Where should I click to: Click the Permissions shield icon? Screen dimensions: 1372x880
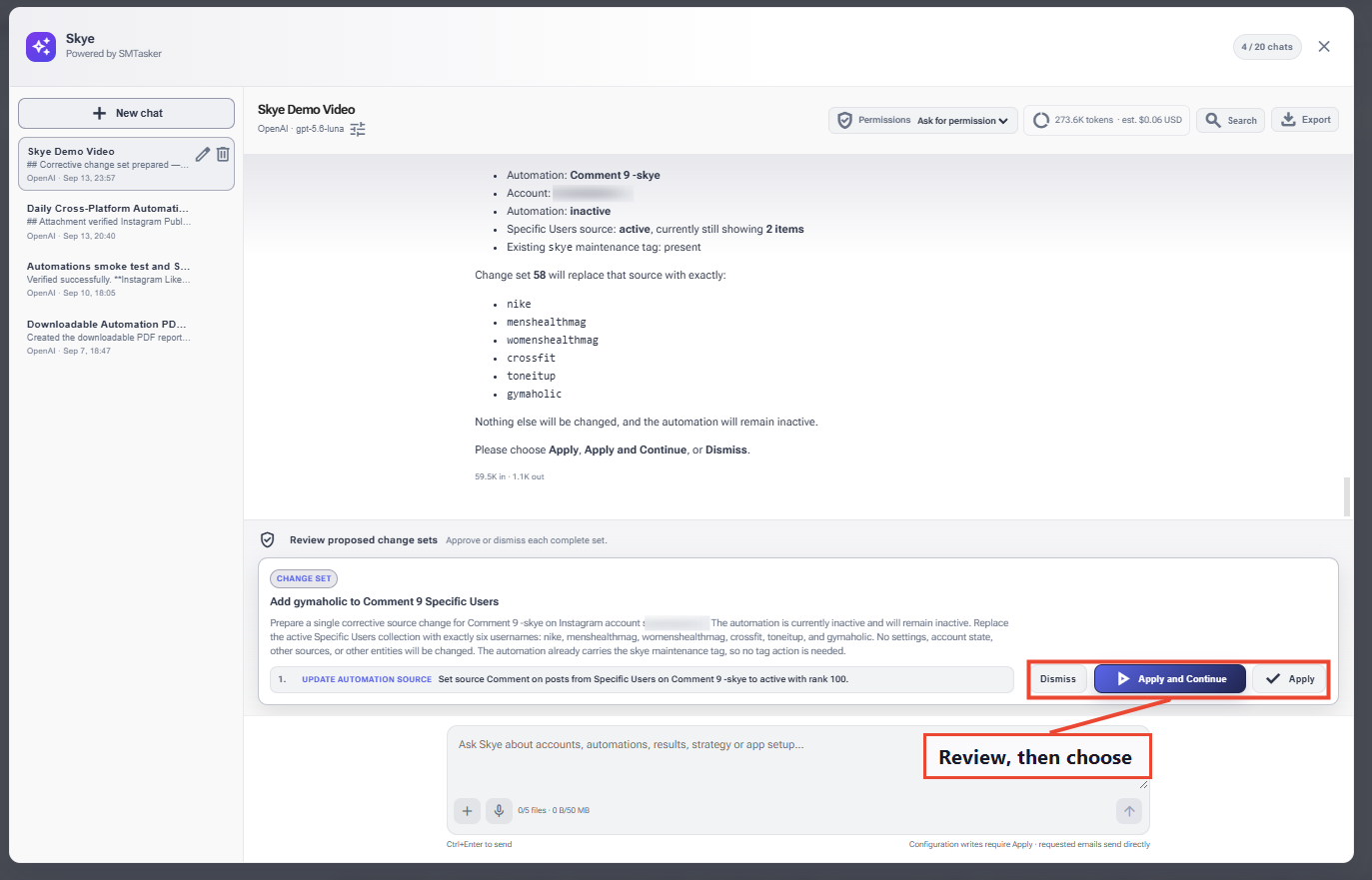coord(845,120)
